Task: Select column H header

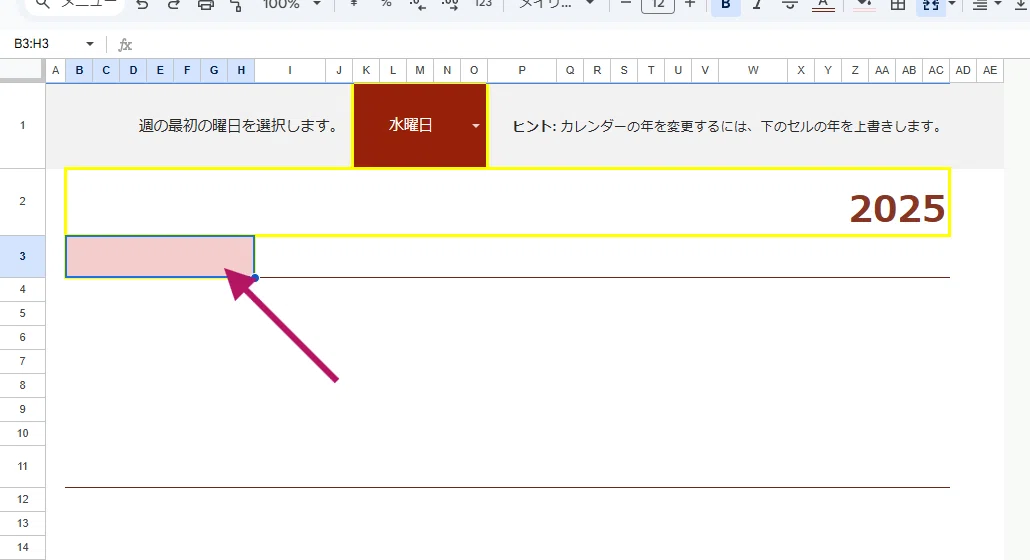Action: coord(241,70)
